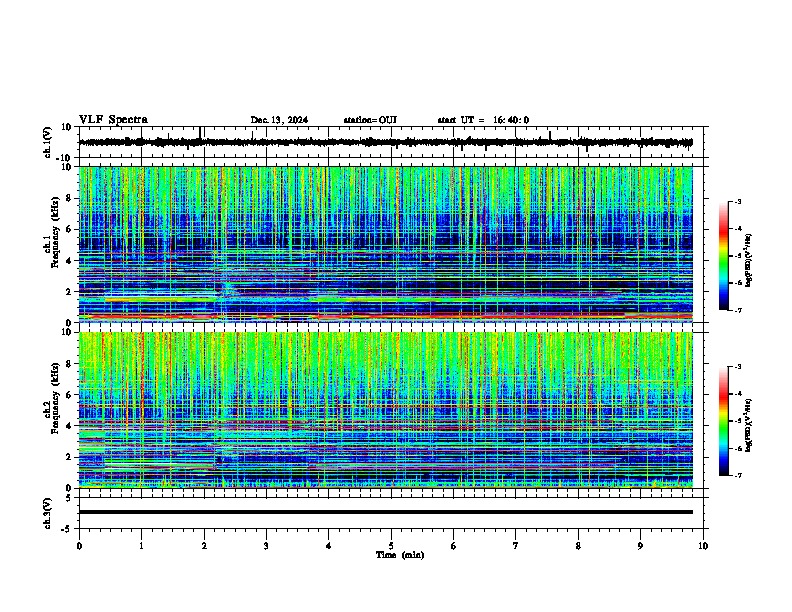Click time axis tick label "4"
The width and height of the screenshot is (792, 612).
pyautogui.click(x=329, y=546)
